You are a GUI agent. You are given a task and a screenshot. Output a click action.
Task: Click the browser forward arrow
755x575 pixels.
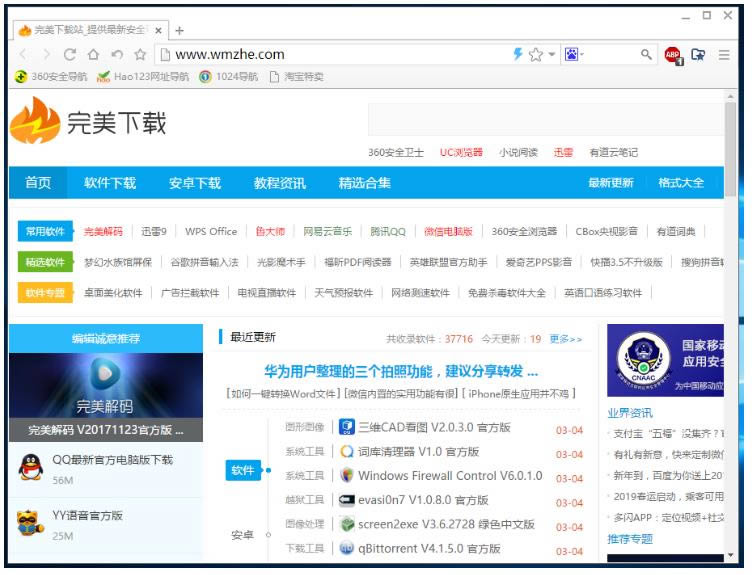[46, 55]
